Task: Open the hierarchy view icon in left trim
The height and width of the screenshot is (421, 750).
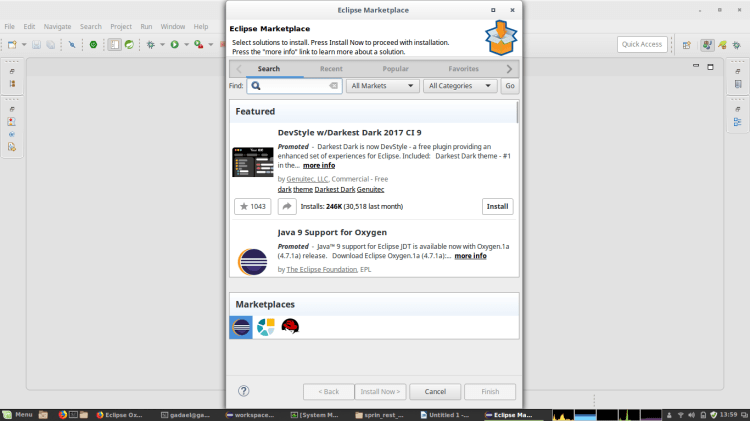Action: (x=12, y=84)
